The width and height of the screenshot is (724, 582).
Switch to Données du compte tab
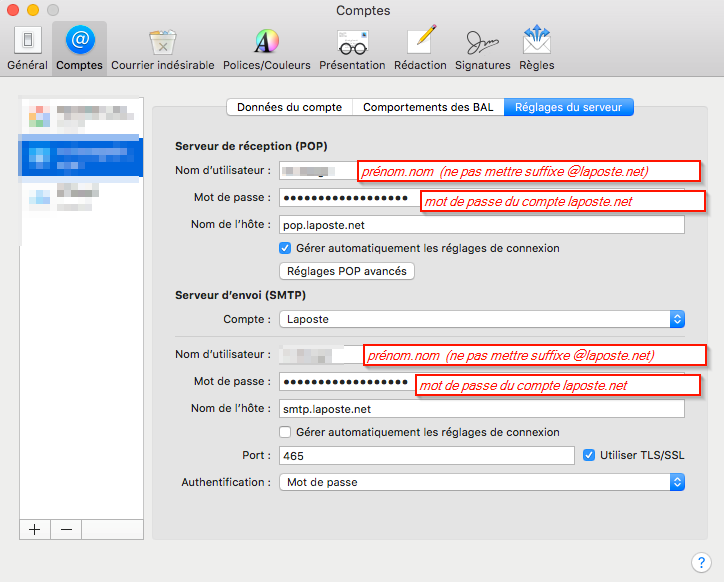click(289, 107)
